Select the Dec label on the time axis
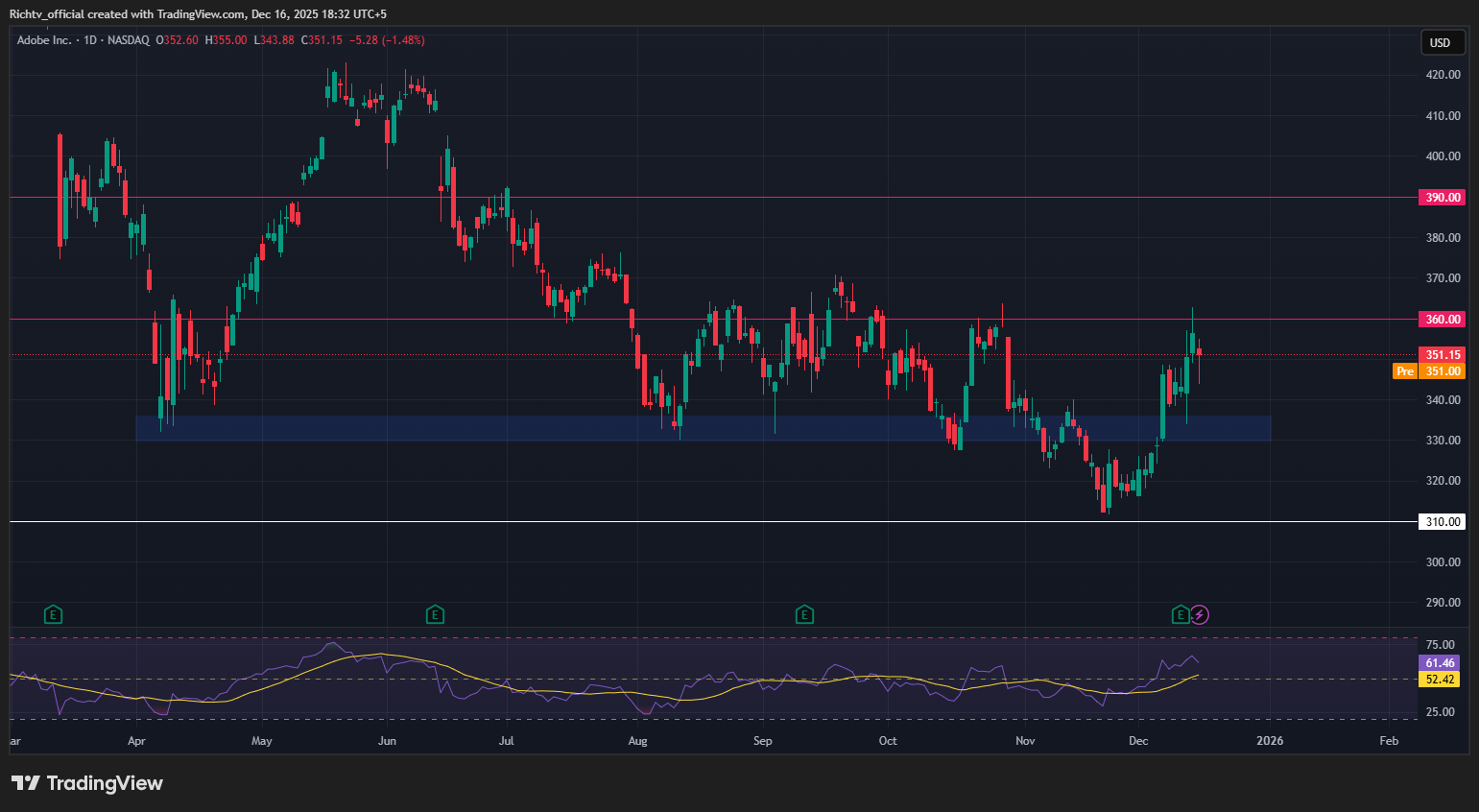The image size is (1479, 812). (x=1138, y=741)
